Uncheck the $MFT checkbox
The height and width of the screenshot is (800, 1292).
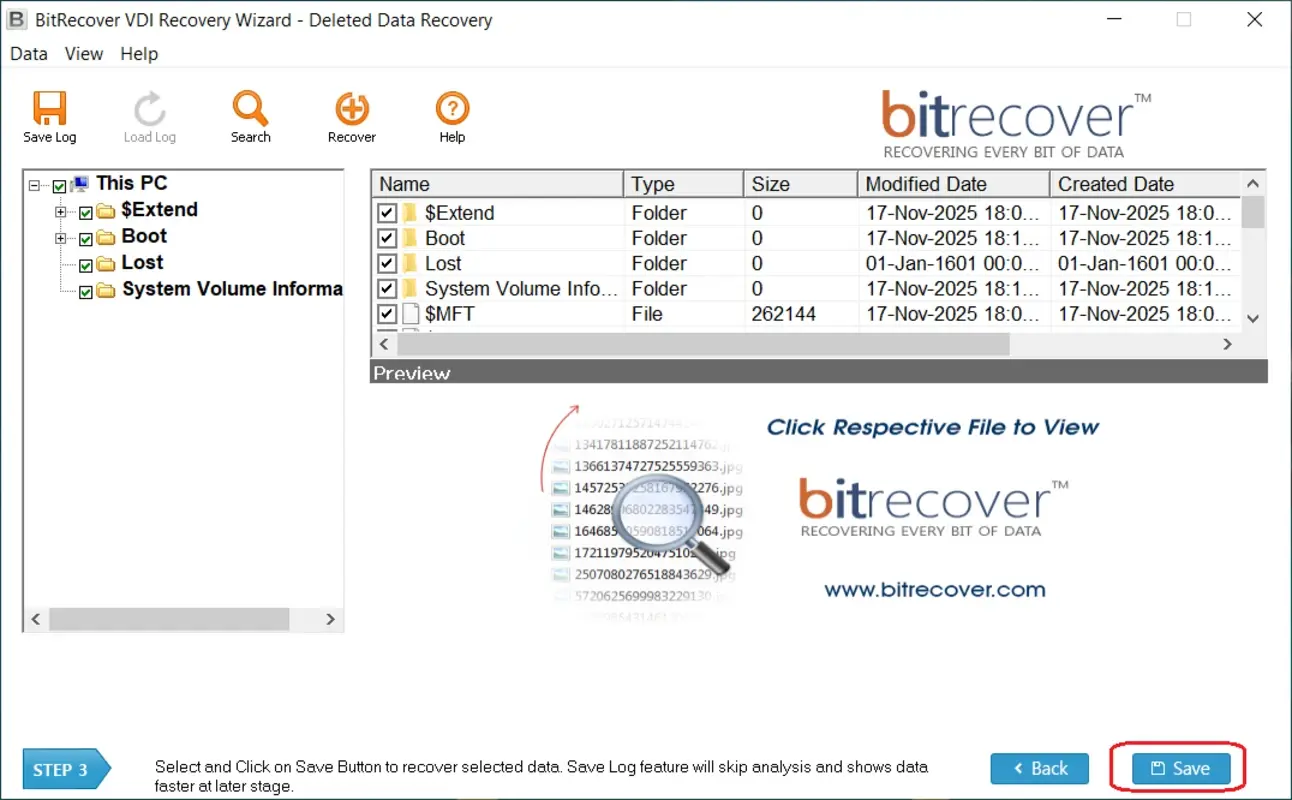[x=386, y=313]
